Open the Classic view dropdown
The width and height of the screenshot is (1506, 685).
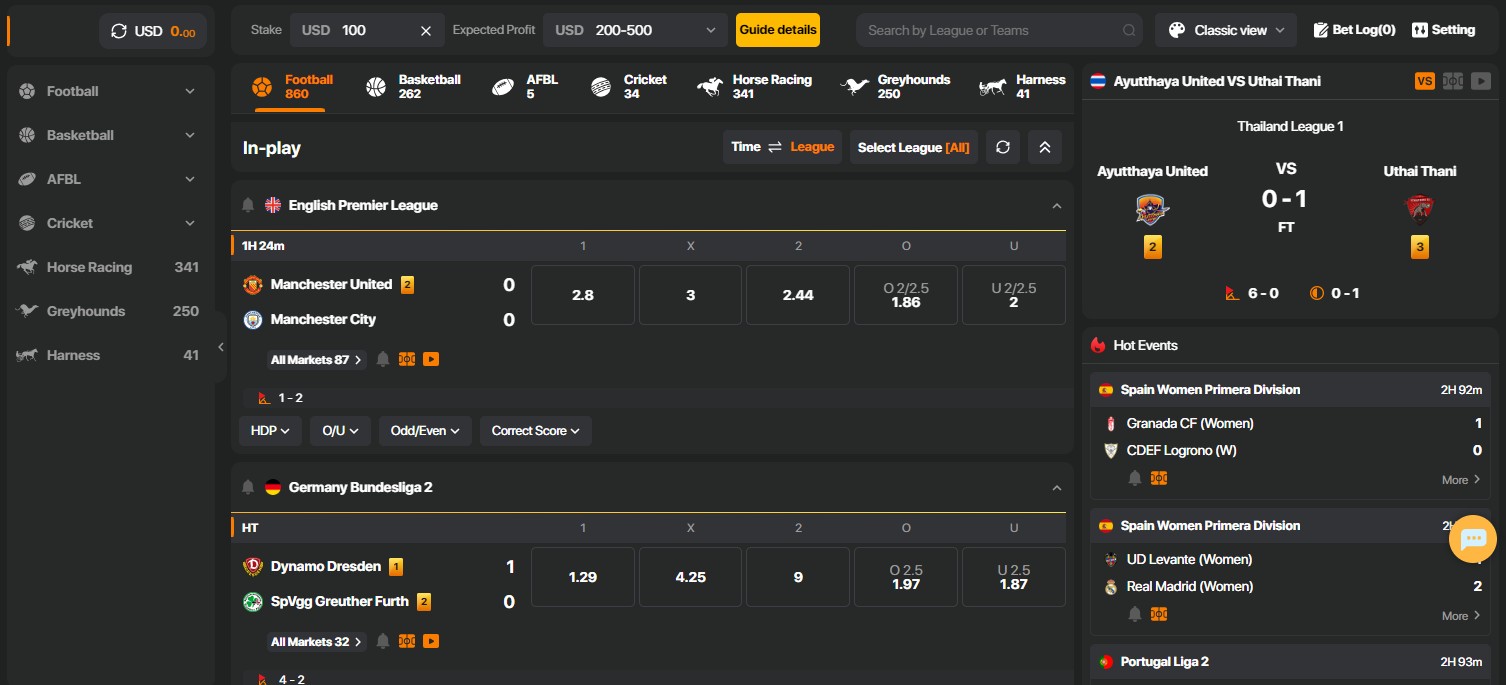coord(1225,29)
